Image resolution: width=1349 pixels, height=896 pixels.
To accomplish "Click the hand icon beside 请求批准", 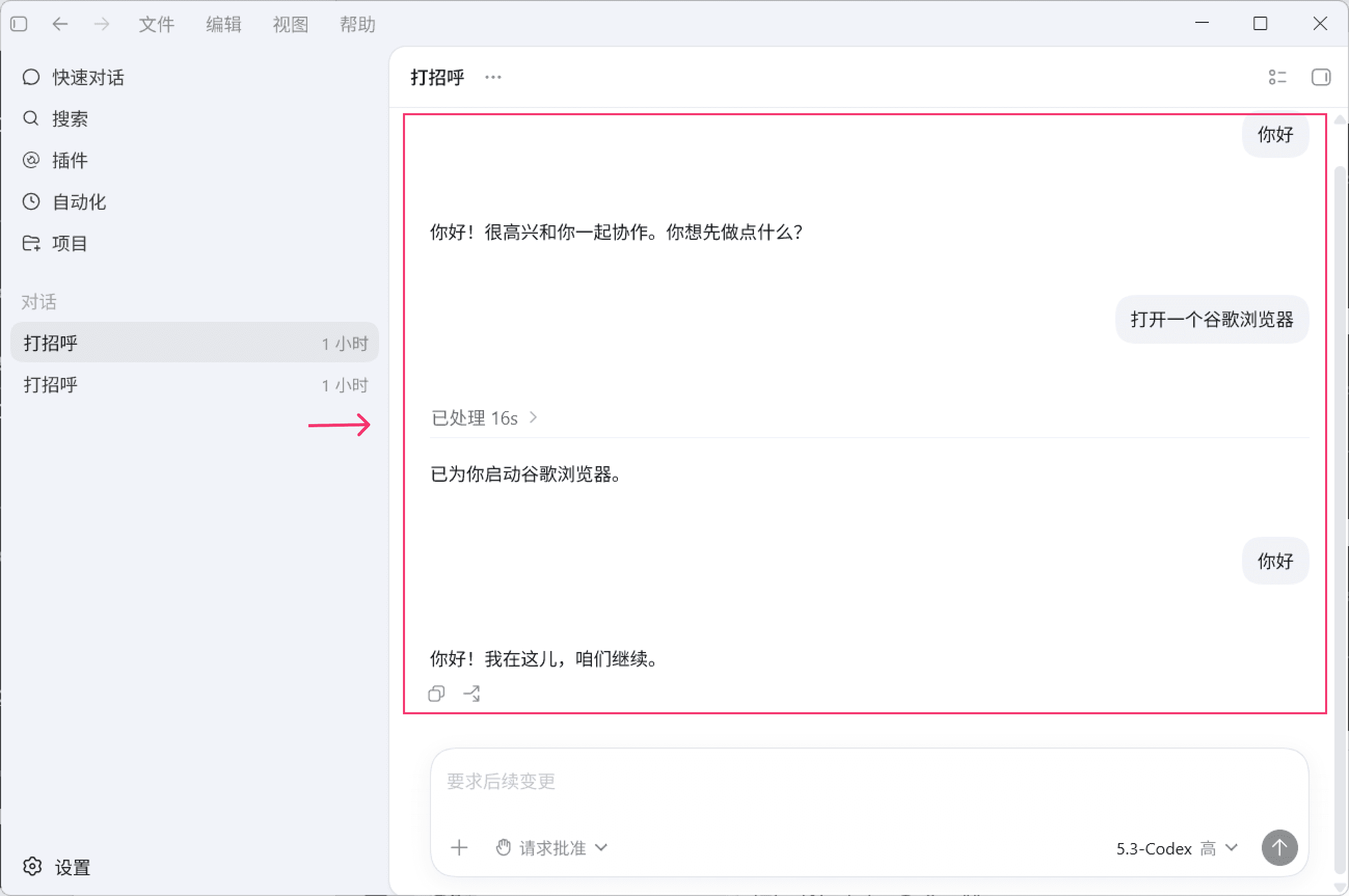I will 503,847.
